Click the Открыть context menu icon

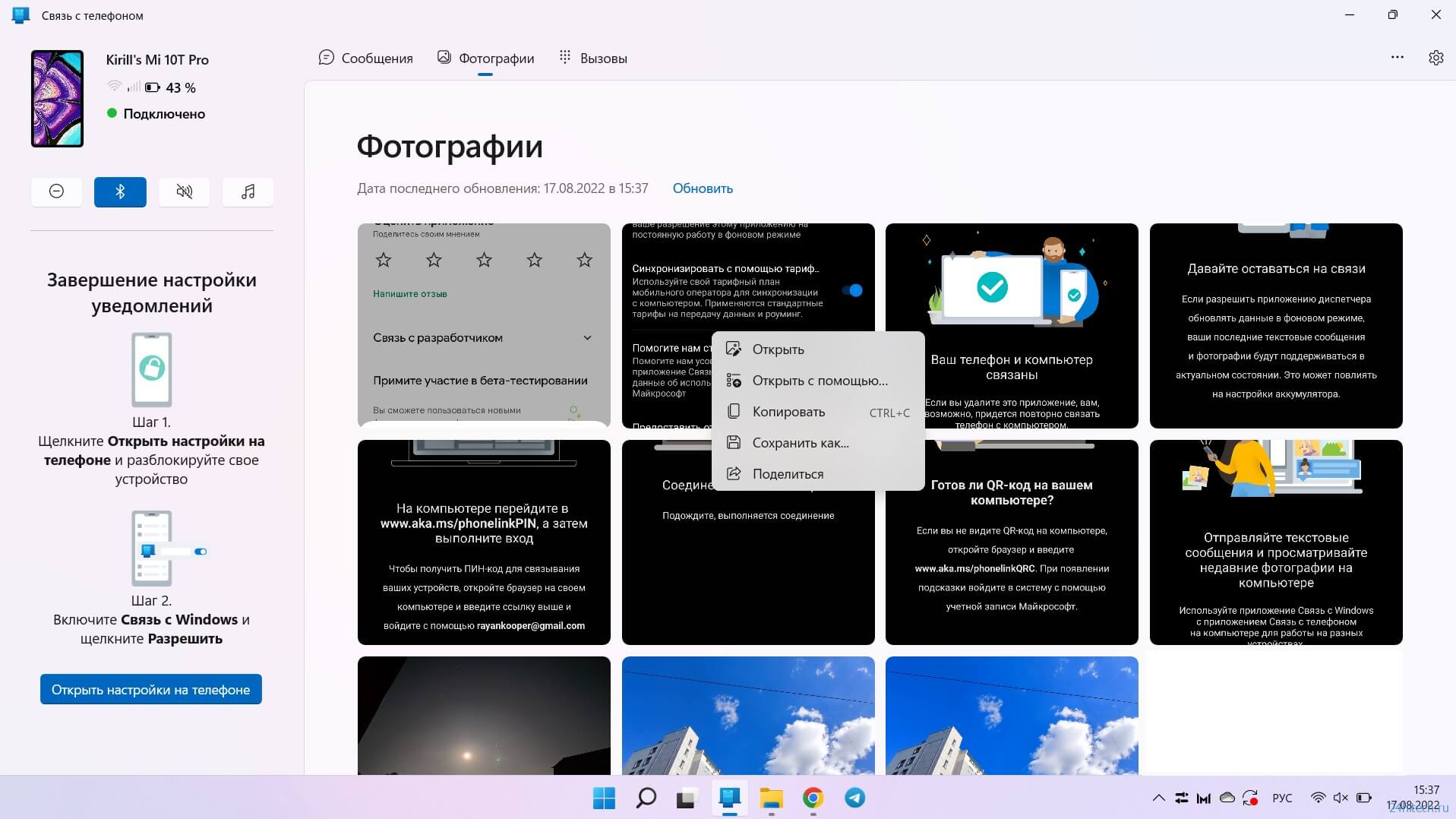(734, 349)
